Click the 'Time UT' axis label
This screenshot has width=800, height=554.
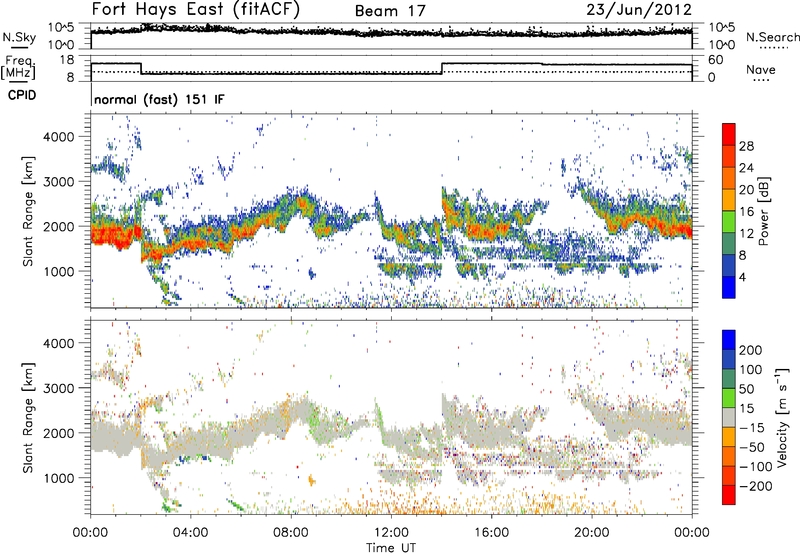391,548
